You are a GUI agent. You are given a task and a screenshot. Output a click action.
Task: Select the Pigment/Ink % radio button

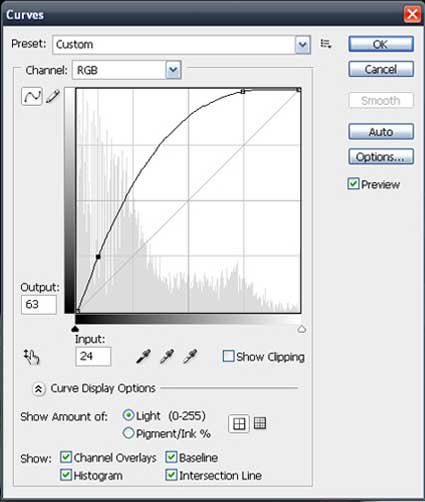click(x=128, y=433)
